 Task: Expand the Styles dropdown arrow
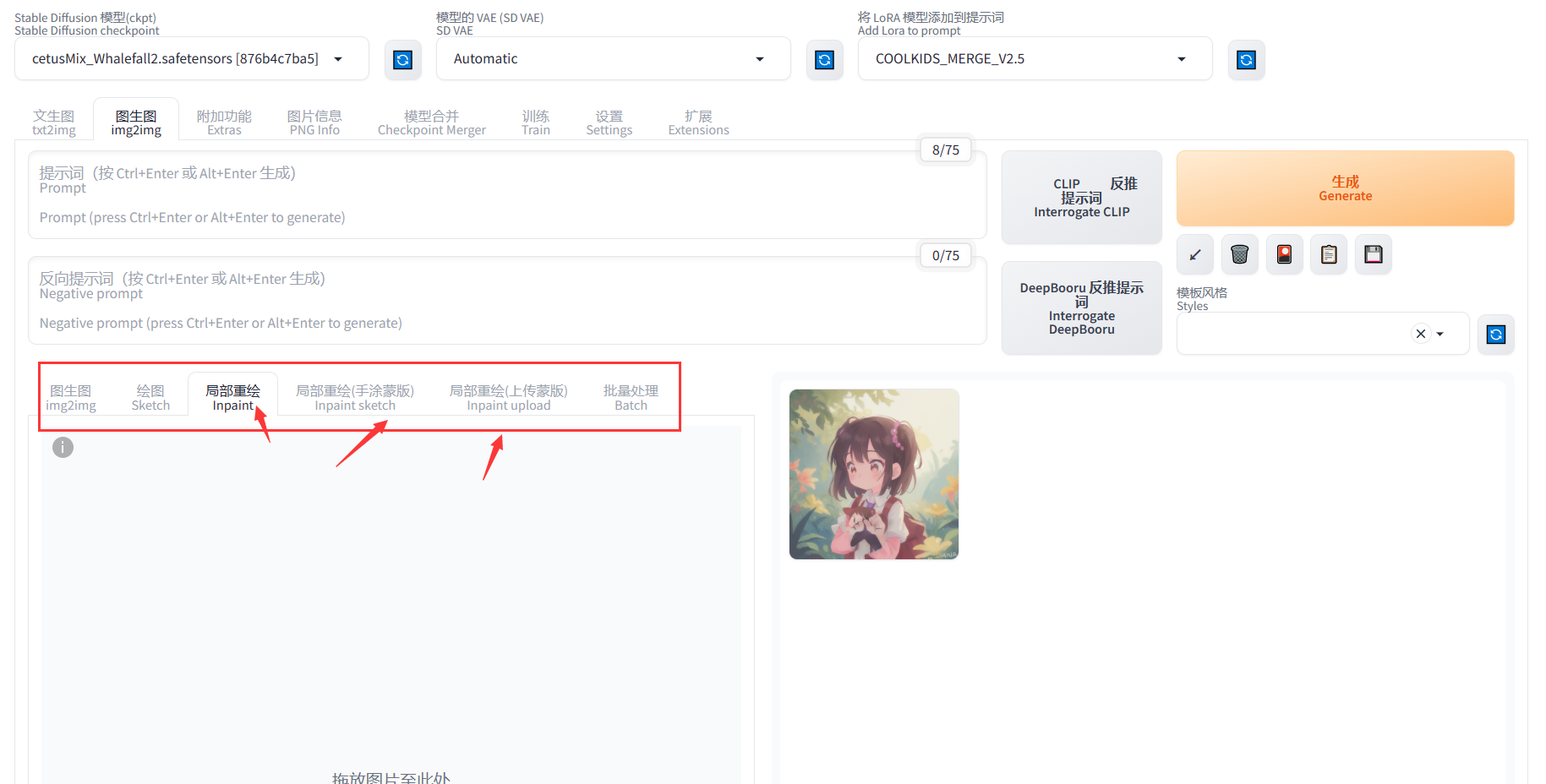coord(1440,334)
